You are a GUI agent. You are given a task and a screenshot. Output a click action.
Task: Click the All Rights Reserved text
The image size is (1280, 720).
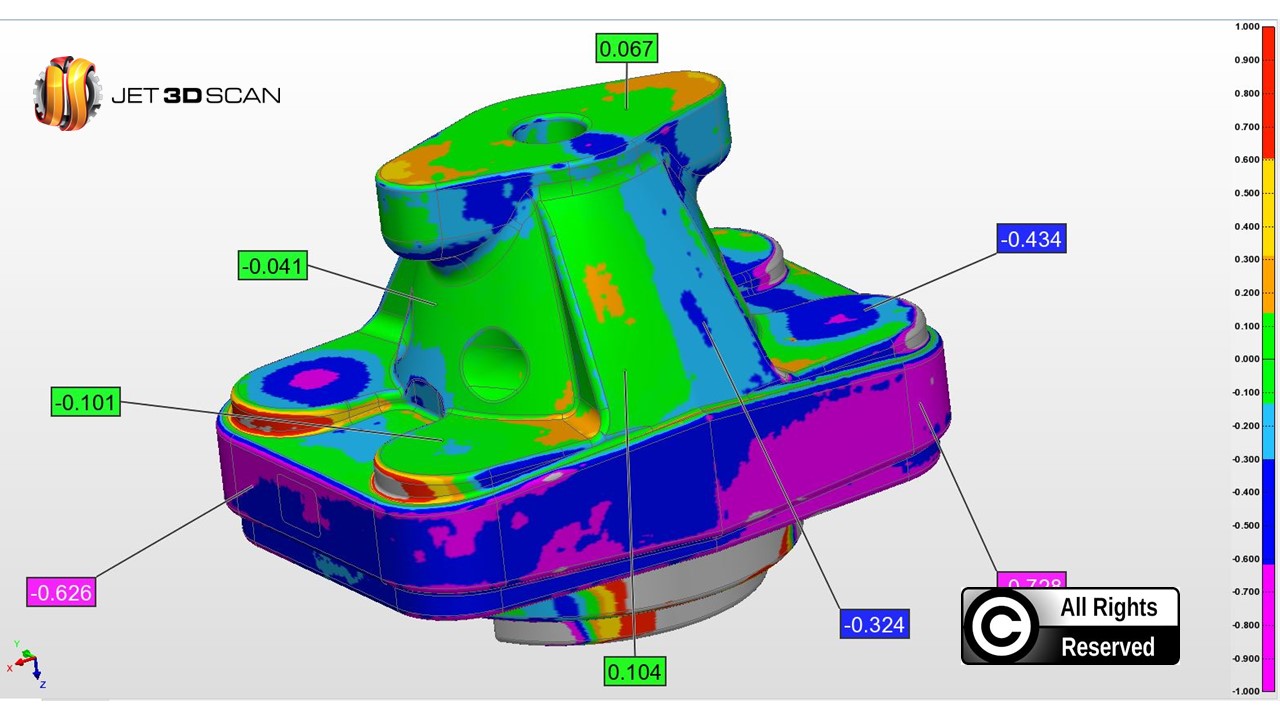pos(1108,627)
